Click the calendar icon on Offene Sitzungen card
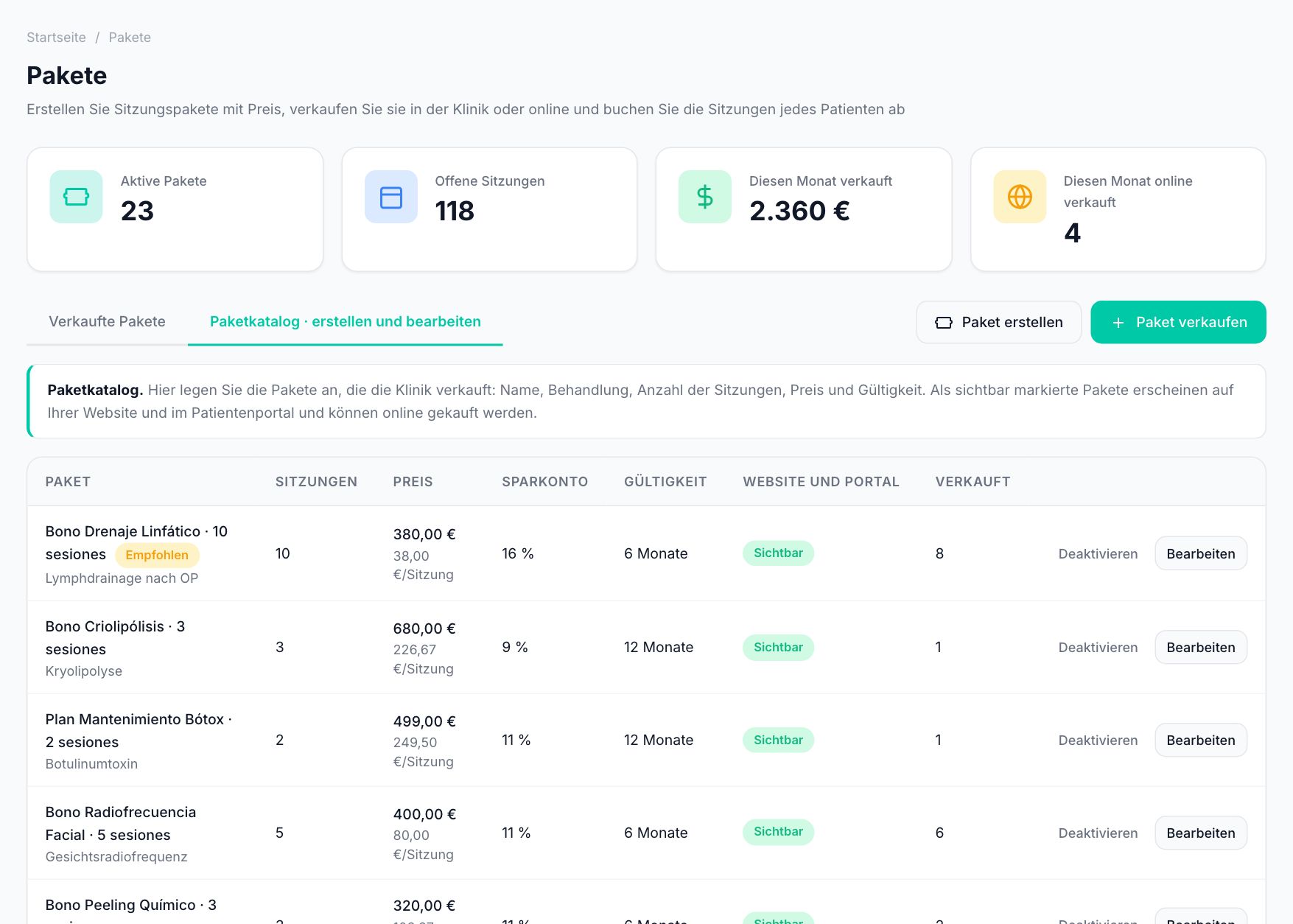The height and width of the screenshot is (924, 1293). (x=390, y=197)
